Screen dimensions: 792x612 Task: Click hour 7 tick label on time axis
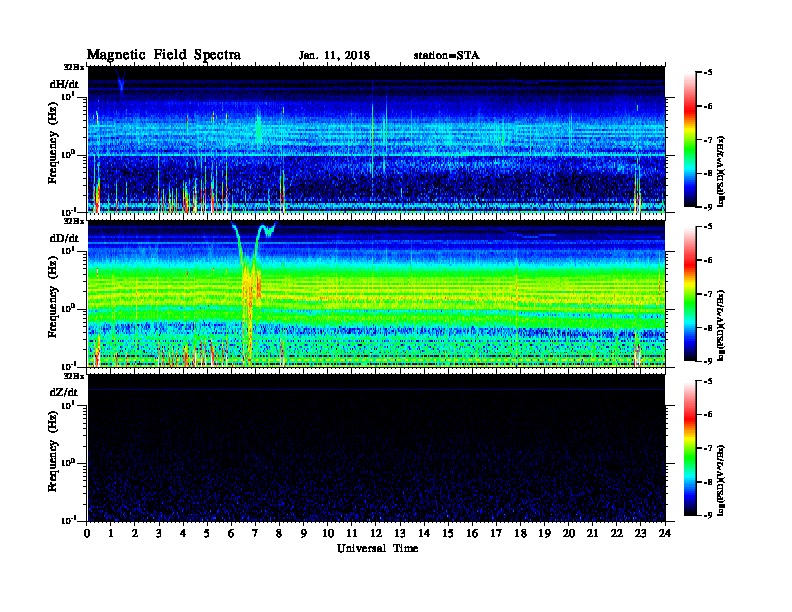click(255, 534)
